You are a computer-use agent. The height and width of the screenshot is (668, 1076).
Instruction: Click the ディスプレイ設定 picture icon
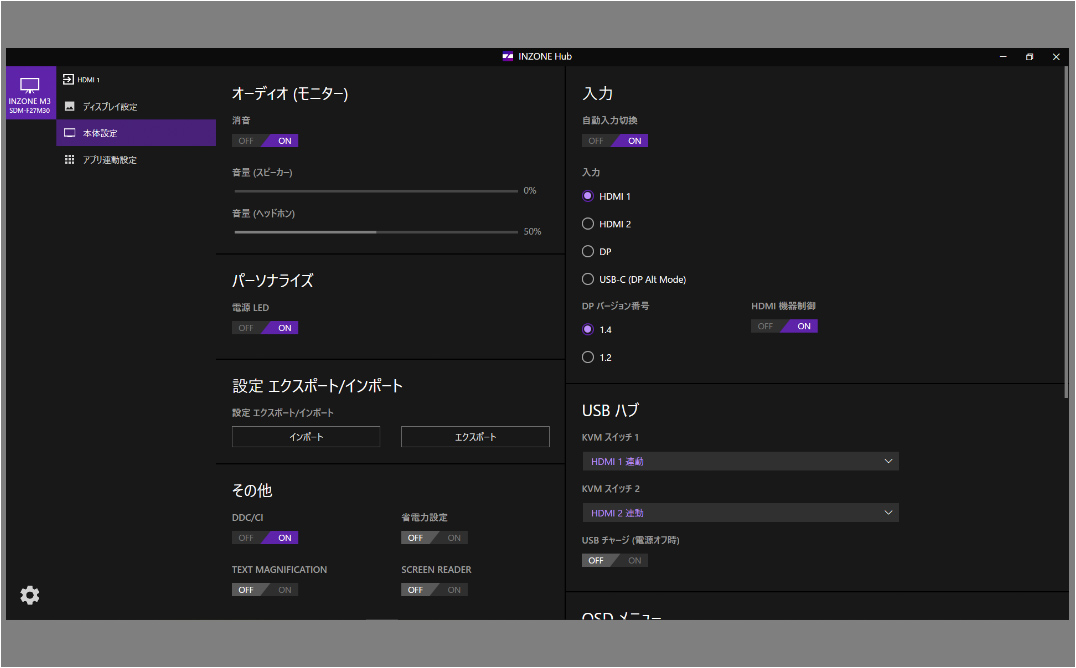tap(69, 106)
